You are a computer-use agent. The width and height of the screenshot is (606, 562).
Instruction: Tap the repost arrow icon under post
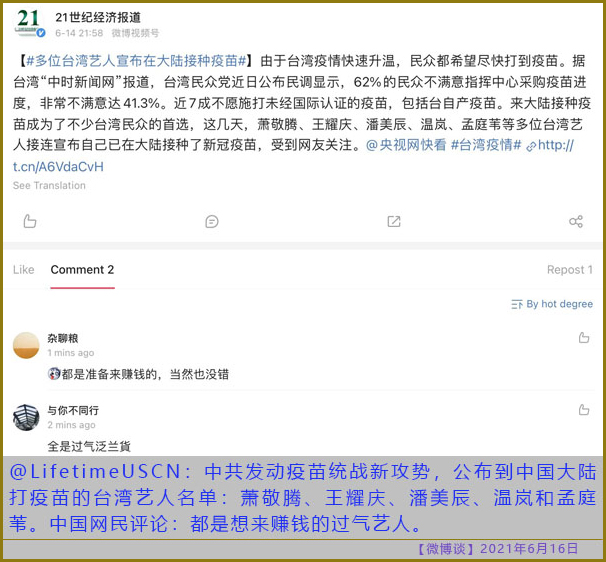coord(394,221)
